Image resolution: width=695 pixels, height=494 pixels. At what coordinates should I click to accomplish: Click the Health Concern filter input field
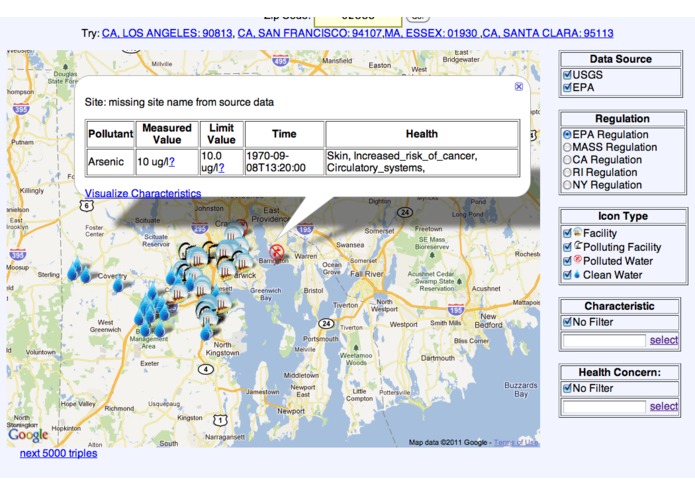(604, 407)
